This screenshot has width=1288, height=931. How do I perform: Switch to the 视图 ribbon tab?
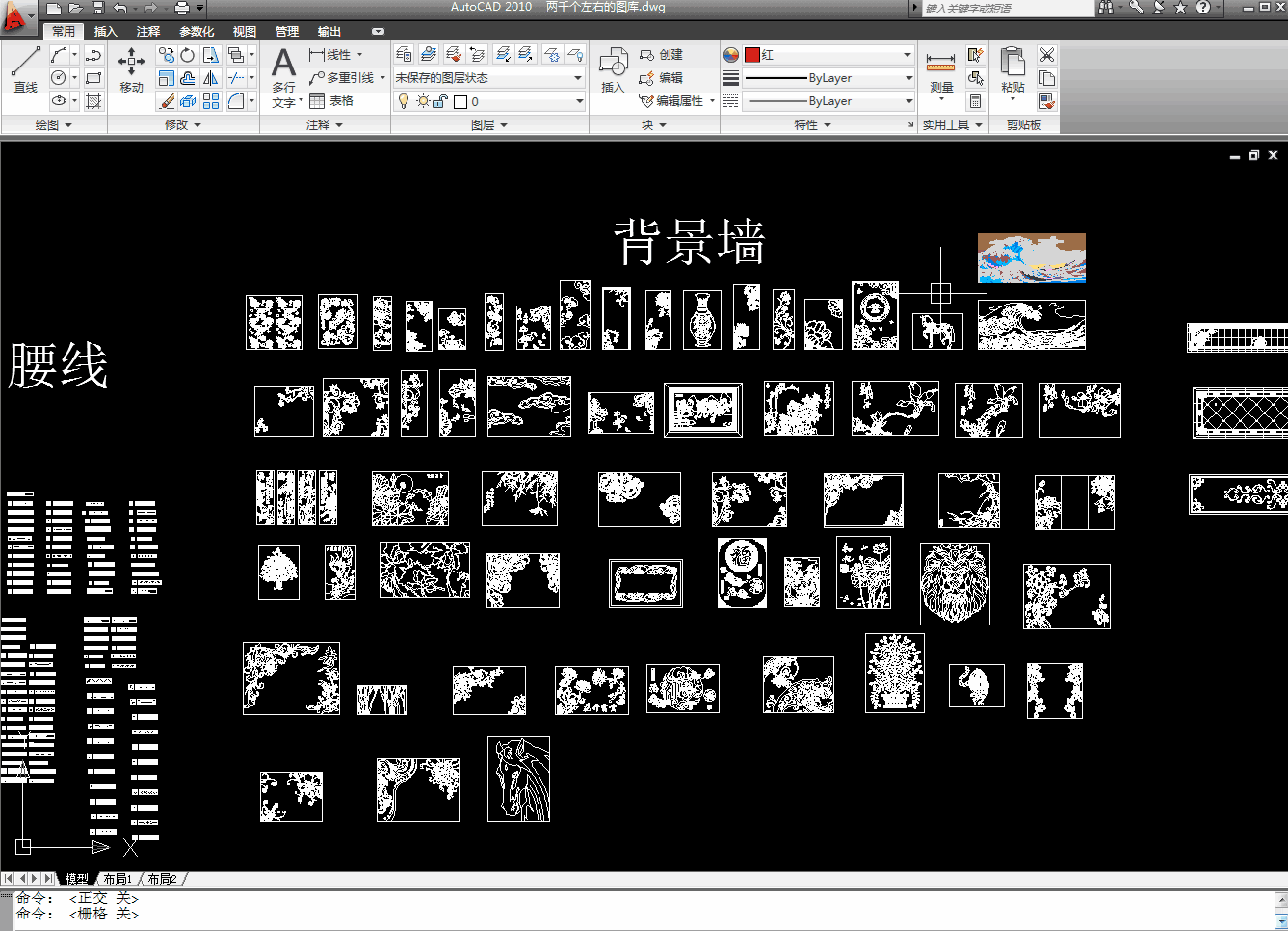[245, 32]
